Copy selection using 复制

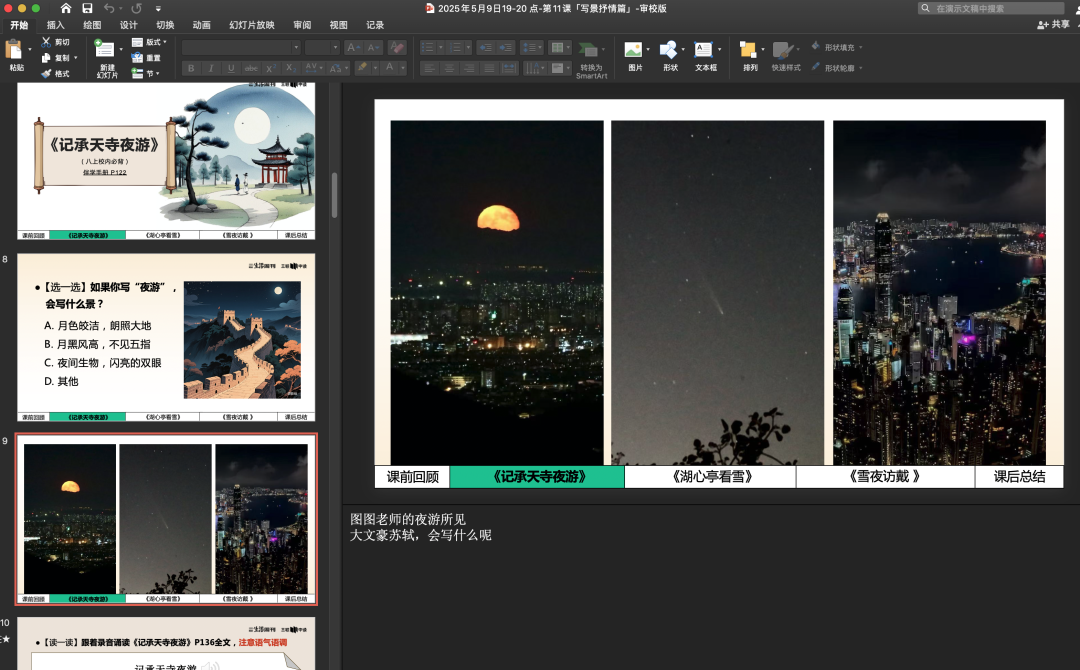pos(55,58)
